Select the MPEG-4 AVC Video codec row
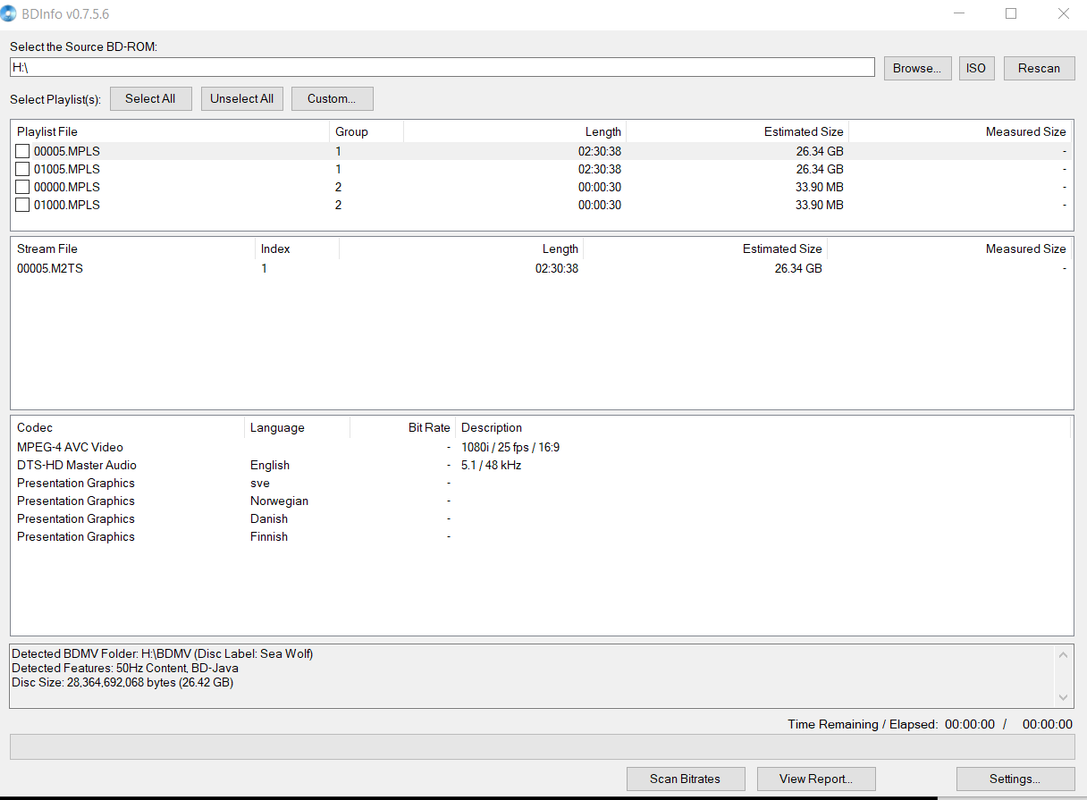The image size is (1087, 800). [x=541, y=447]
